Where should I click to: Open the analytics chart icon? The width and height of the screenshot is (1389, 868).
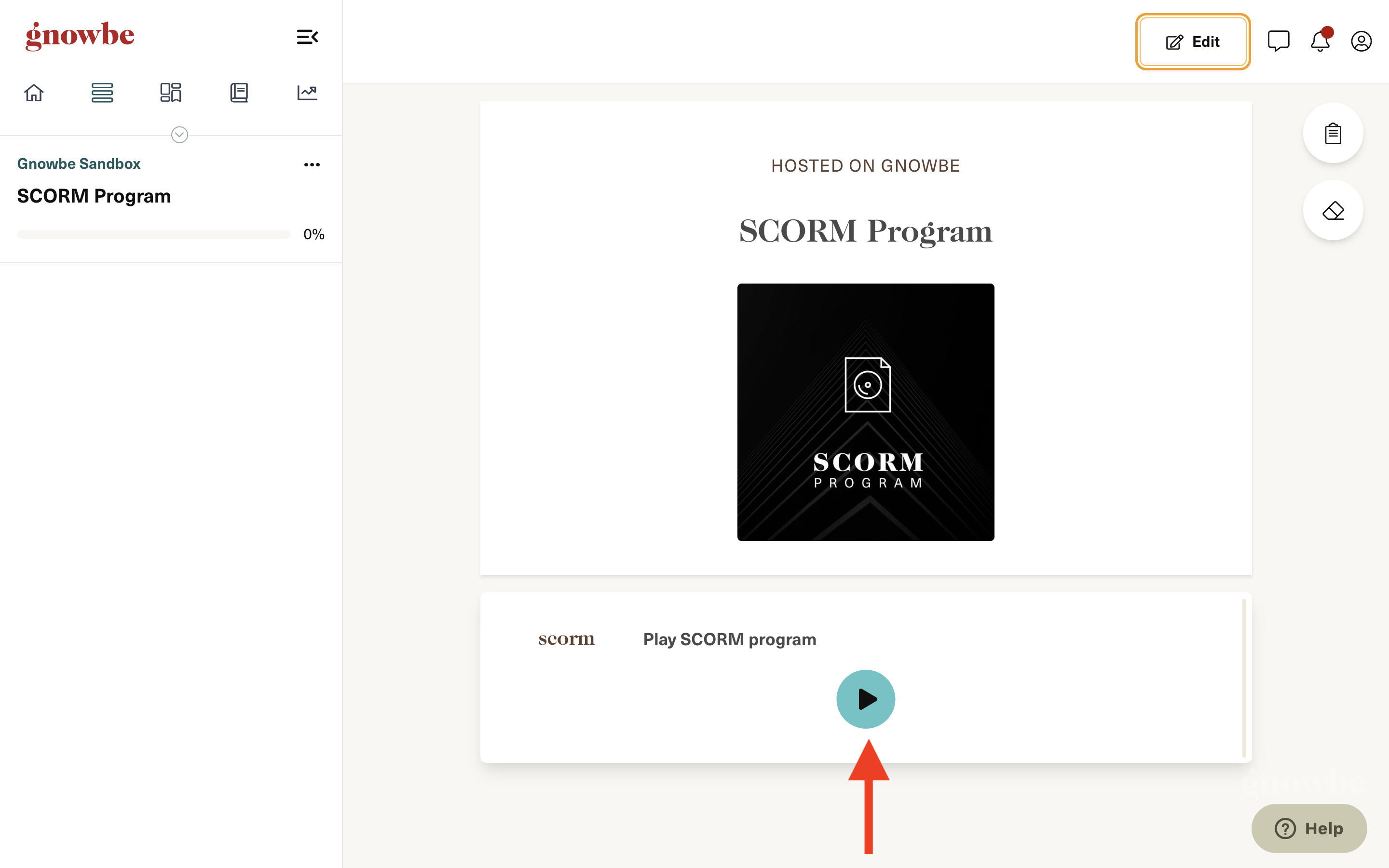[307, 93]
